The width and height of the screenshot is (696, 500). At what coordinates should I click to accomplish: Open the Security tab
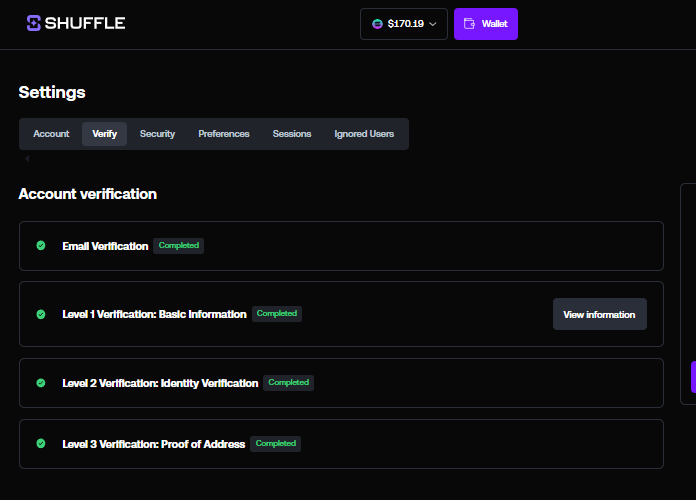coord(157,134)
